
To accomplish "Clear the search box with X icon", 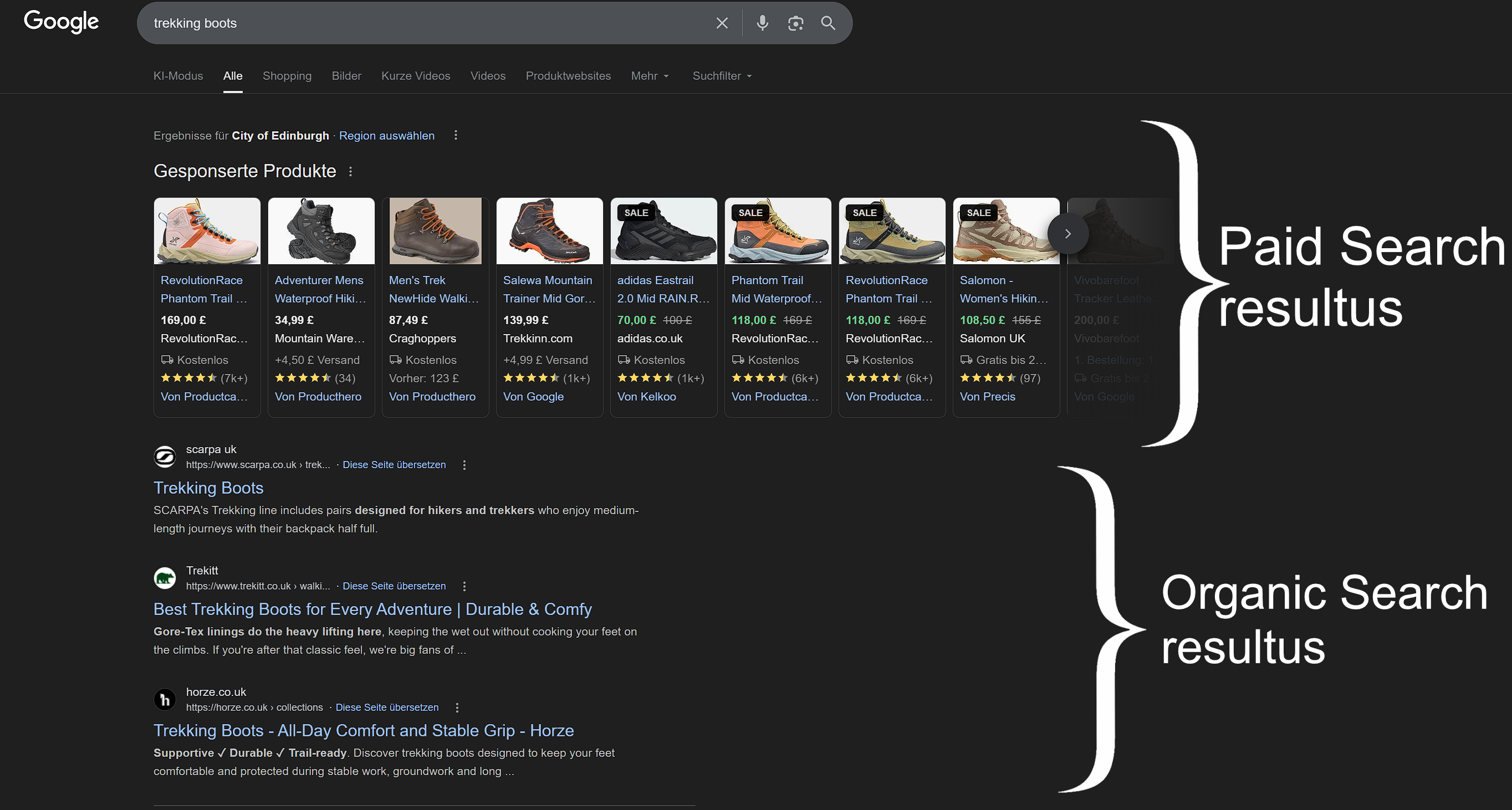I will tap(722, 23).
